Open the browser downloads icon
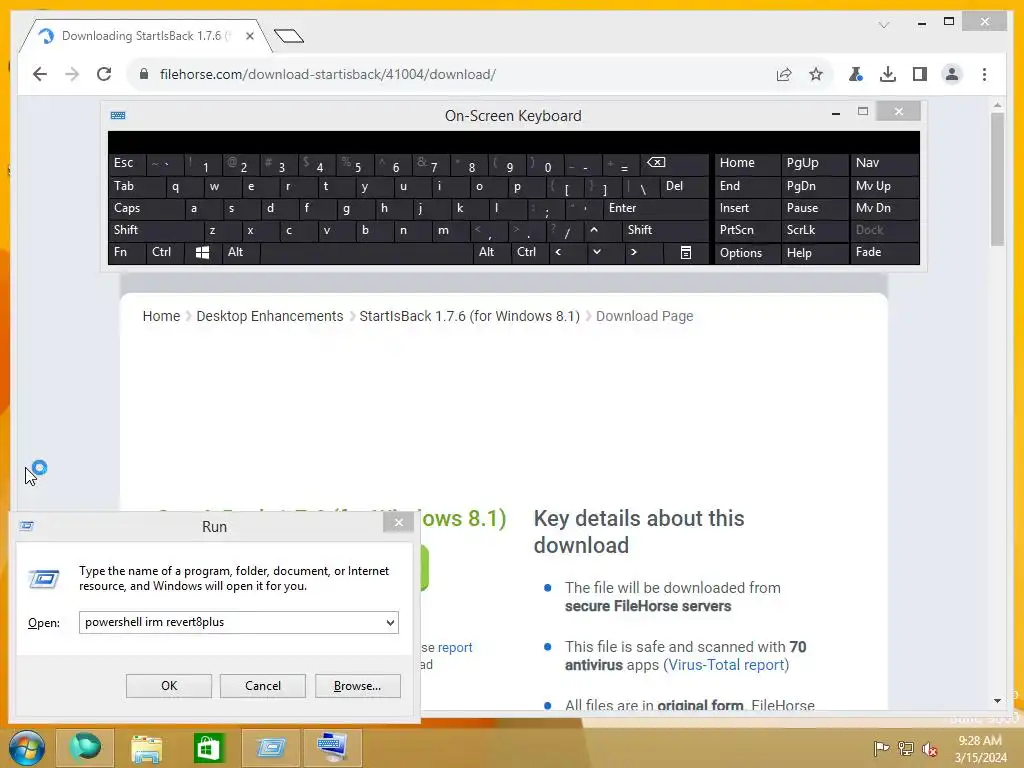This screenshot has height=768, width=1024. tap(888, 74)
